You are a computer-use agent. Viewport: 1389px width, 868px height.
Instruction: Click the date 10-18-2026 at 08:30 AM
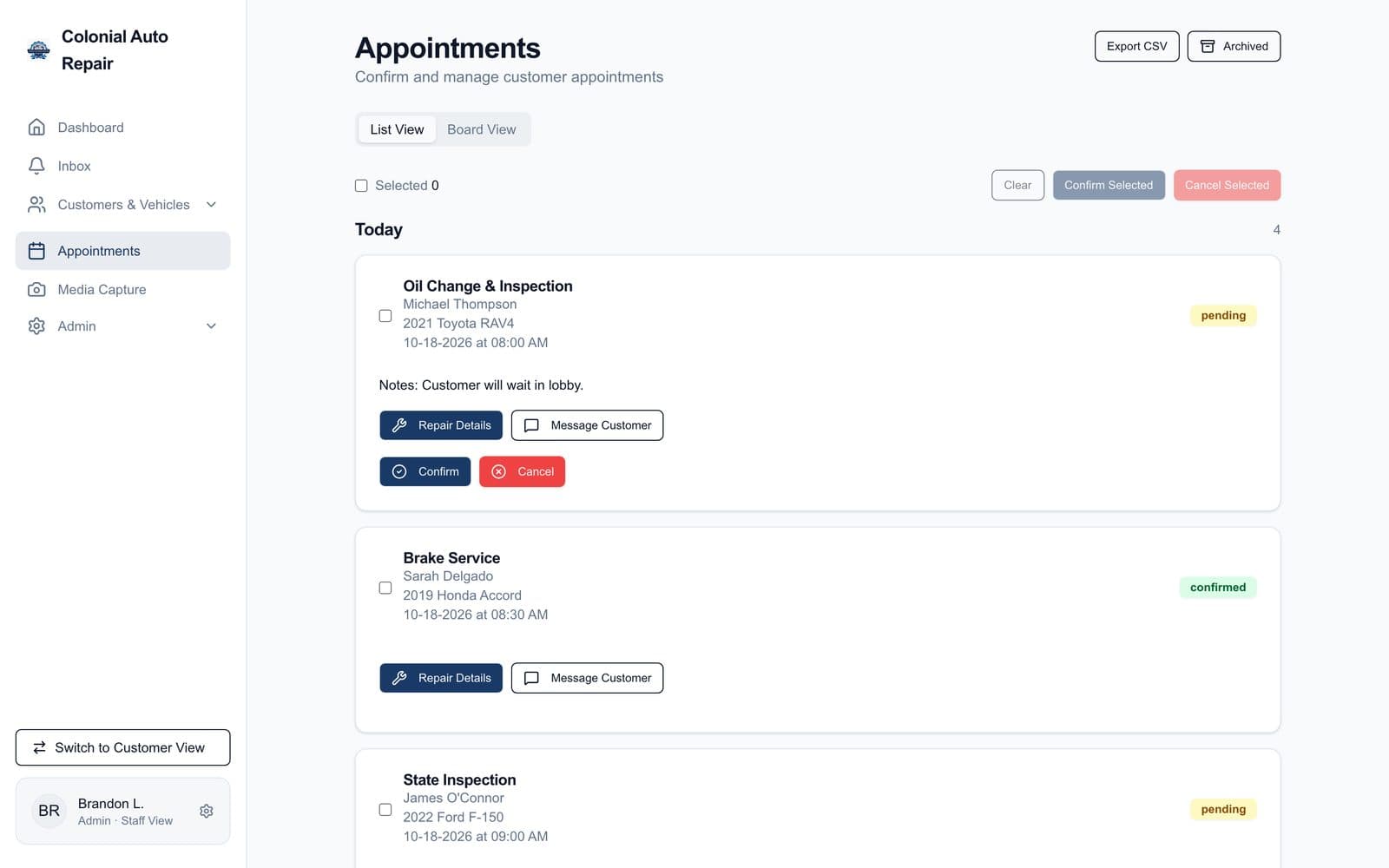tap(475, 615)
